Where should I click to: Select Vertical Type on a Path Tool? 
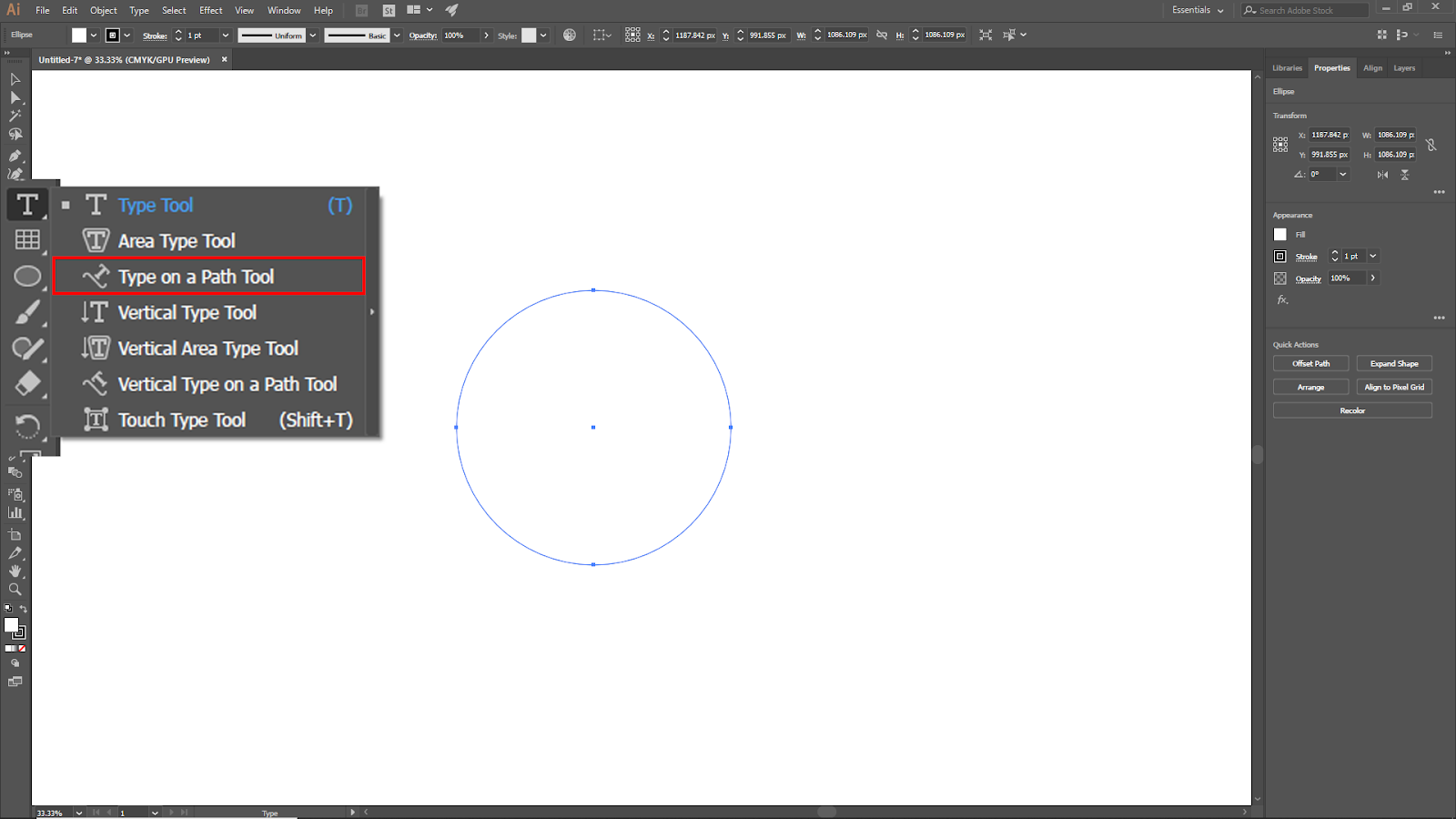[227, 385]
